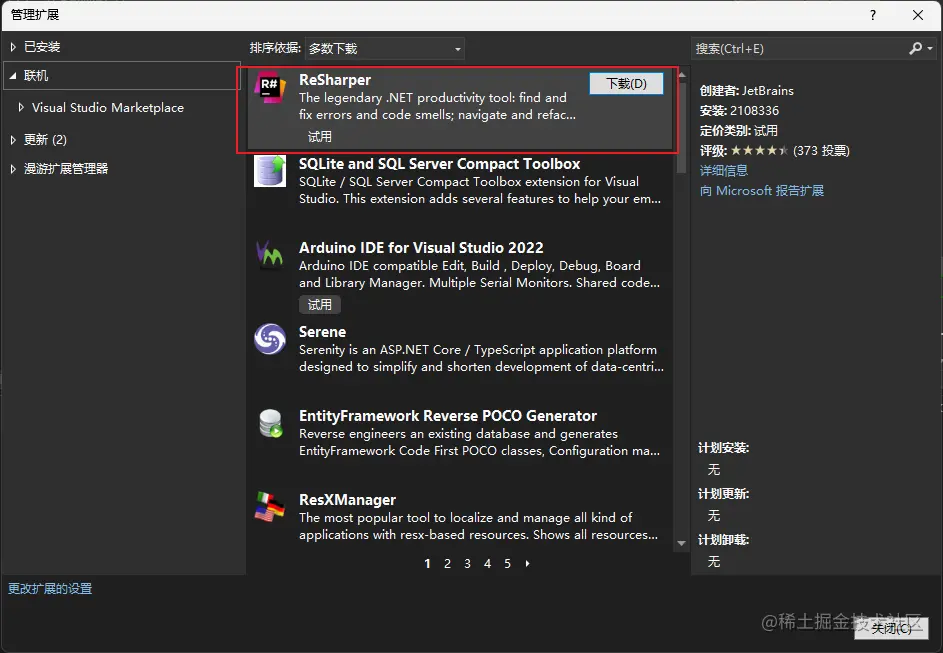Click the 关闭(C) button

click(x=891, y=628)
